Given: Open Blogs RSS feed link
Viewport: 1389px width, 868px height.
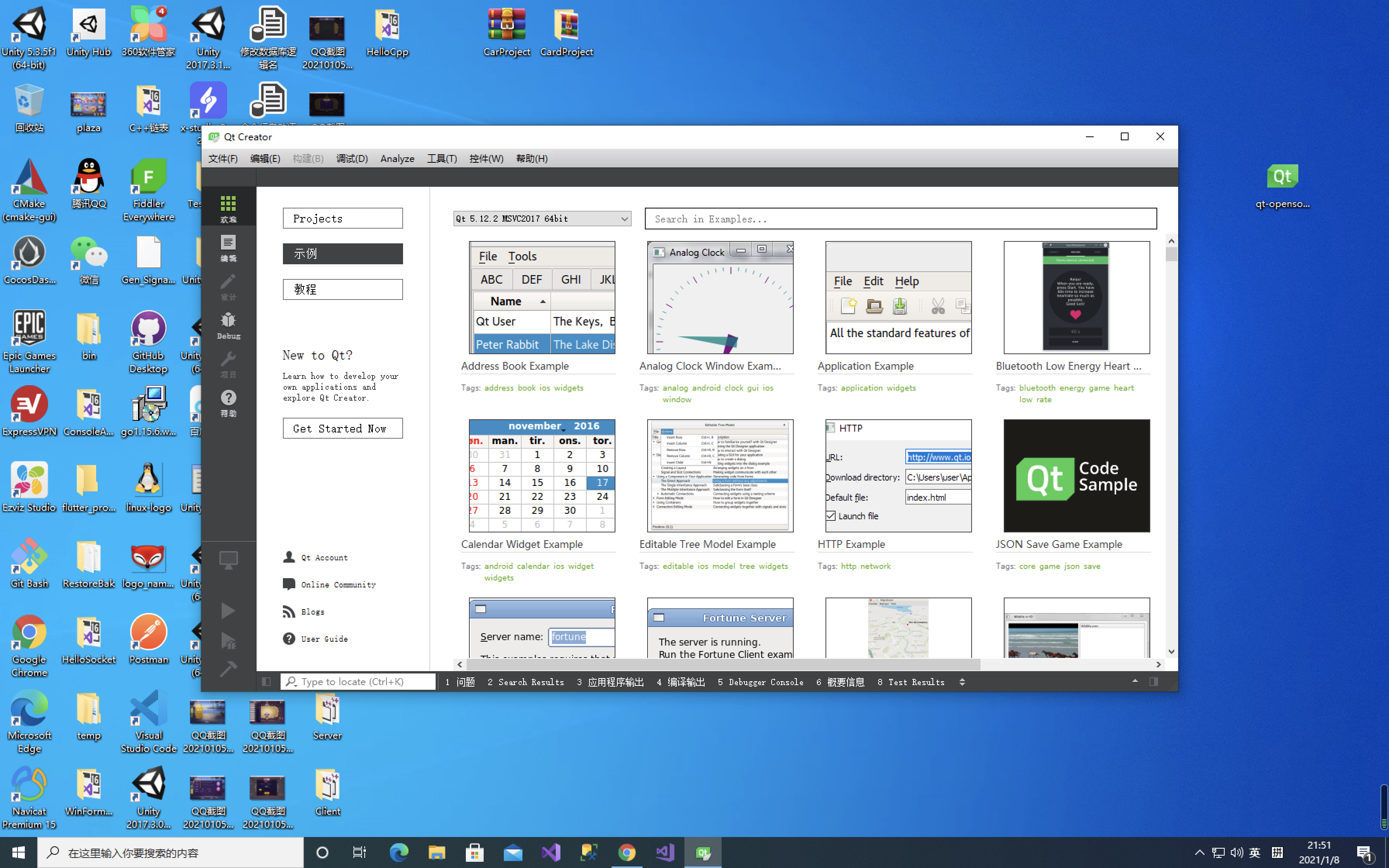Looking at the screenshot, I should (289, 611).
